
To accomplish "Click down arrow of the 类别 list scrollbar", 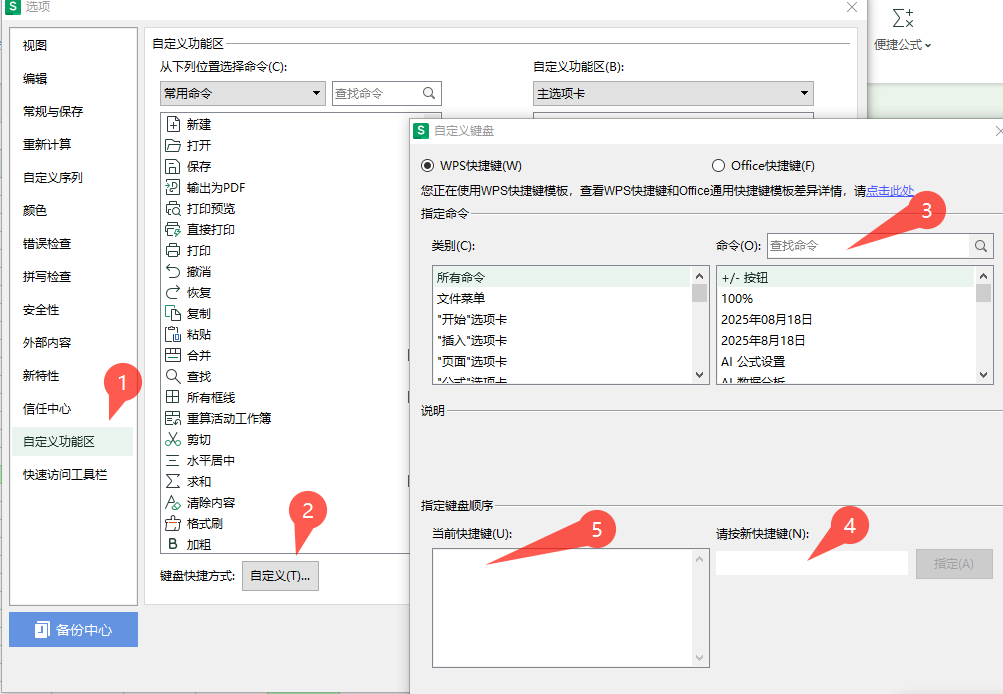I will [699, 375].
